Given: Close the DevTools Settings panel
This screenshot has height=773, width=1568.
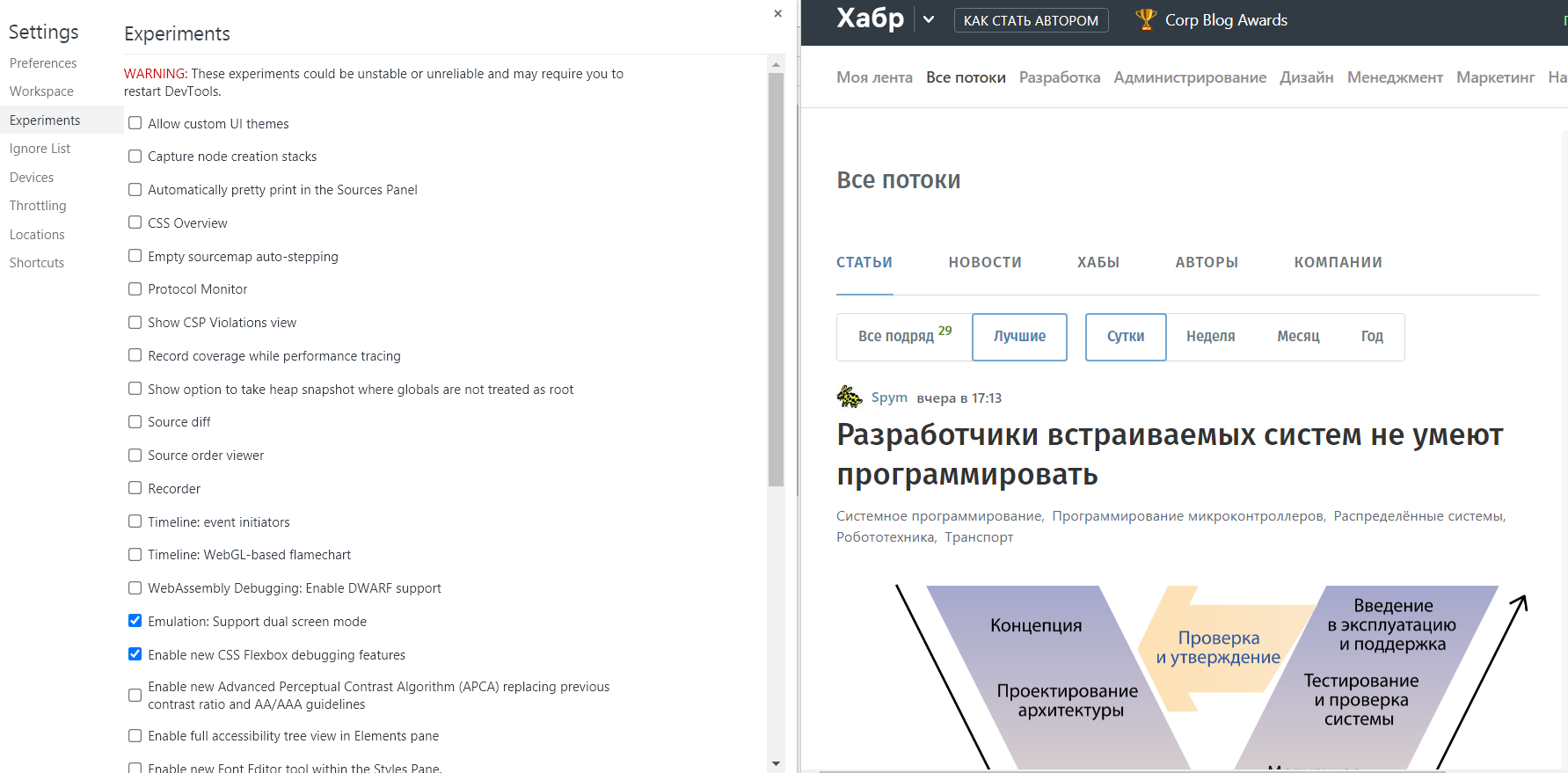Looking at the screenshot, I should [x=777, y=13].
